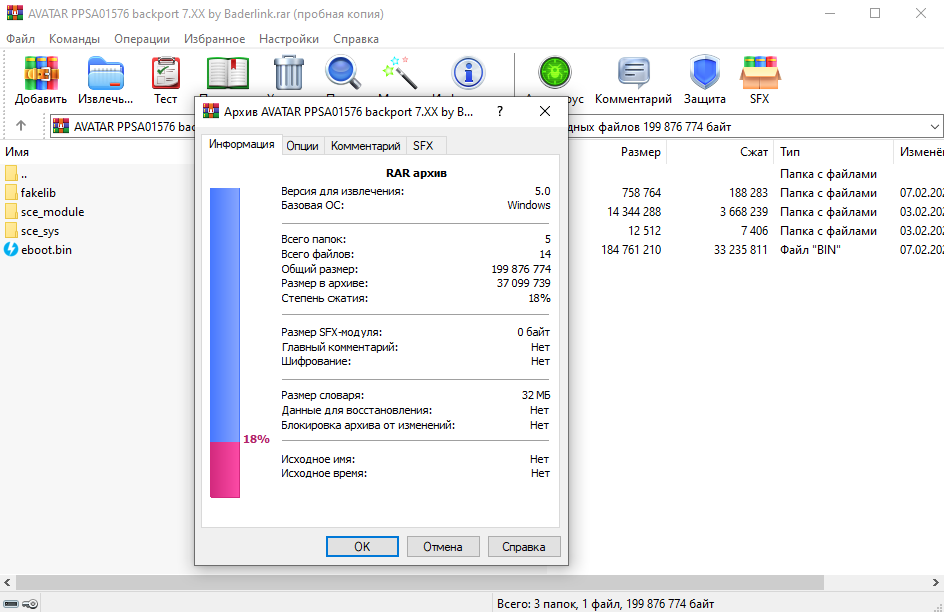The width and height of the screenshot is (944, 612).
Task: Click the packed value 33 235 811
Action: (x=741, y=250)
